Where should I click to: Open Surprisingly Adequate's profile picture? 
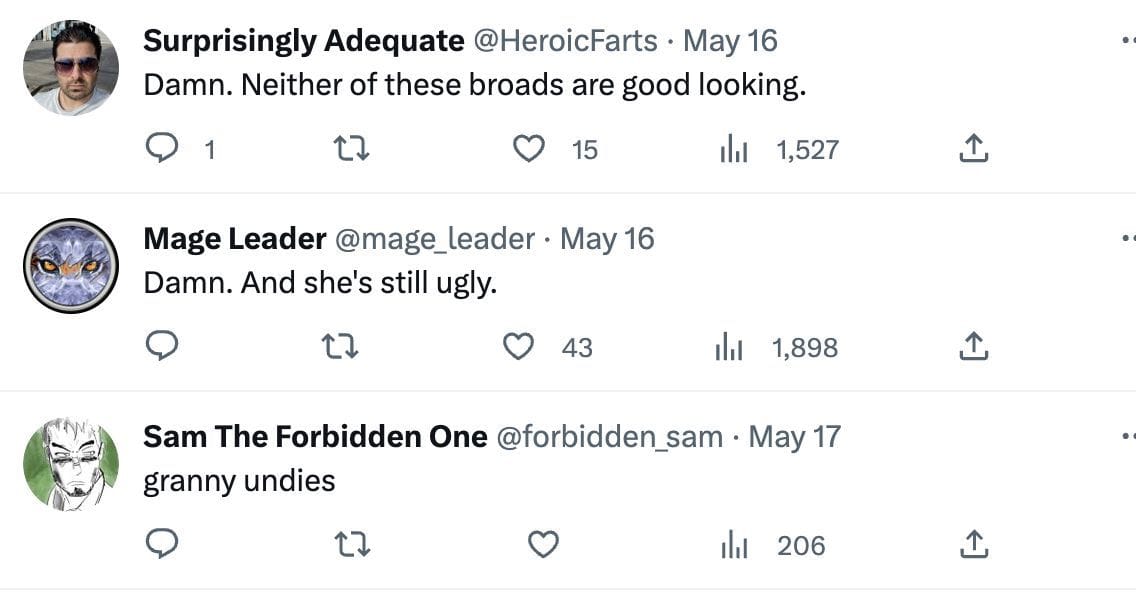[x=70, y=68]
